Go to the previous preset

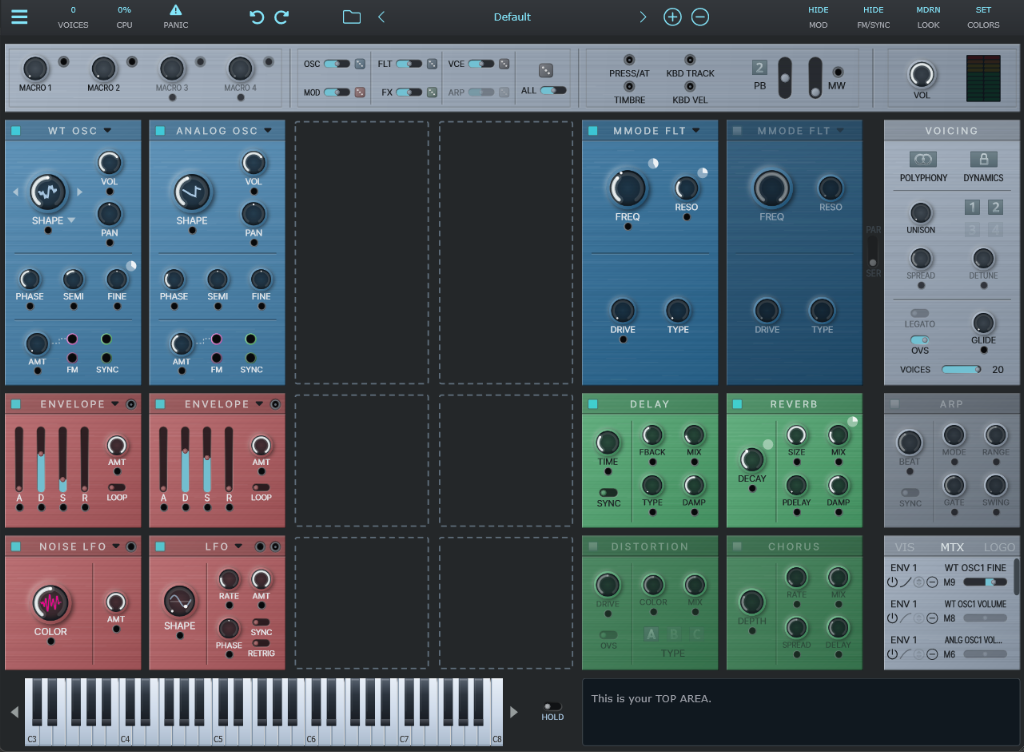[x=381, y=17]
